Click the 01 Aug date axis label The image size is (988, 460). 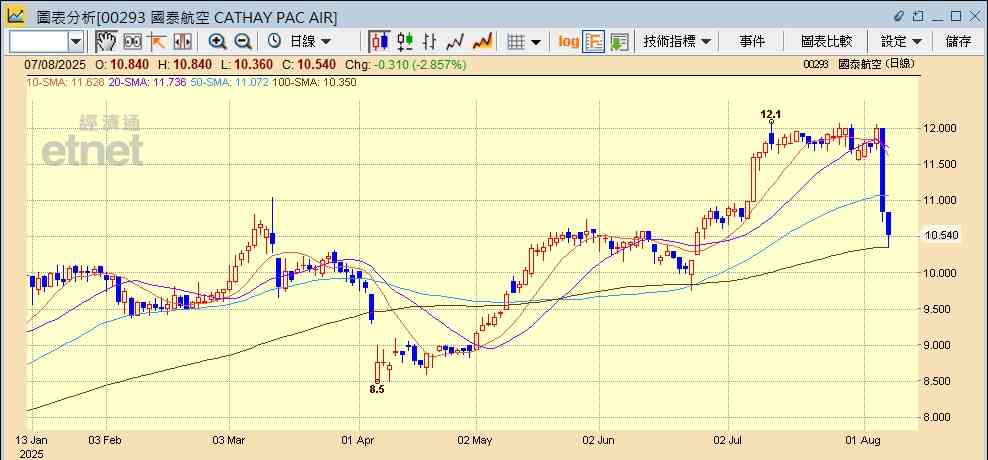tap(864, 440)
